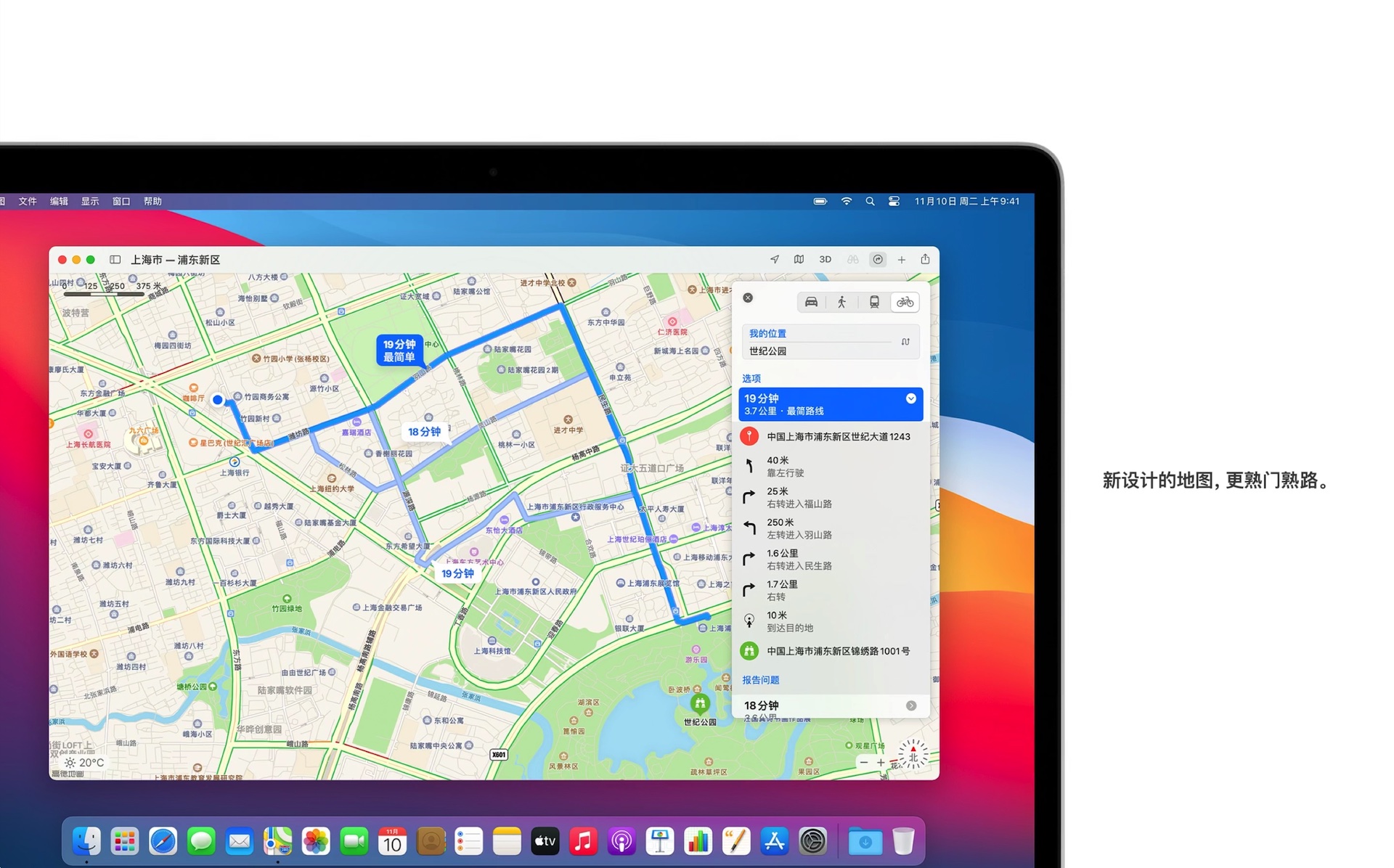Viewport: 1394px width, 868px height.
Task: Switch map to 3D view
Action: click(826, 260)
